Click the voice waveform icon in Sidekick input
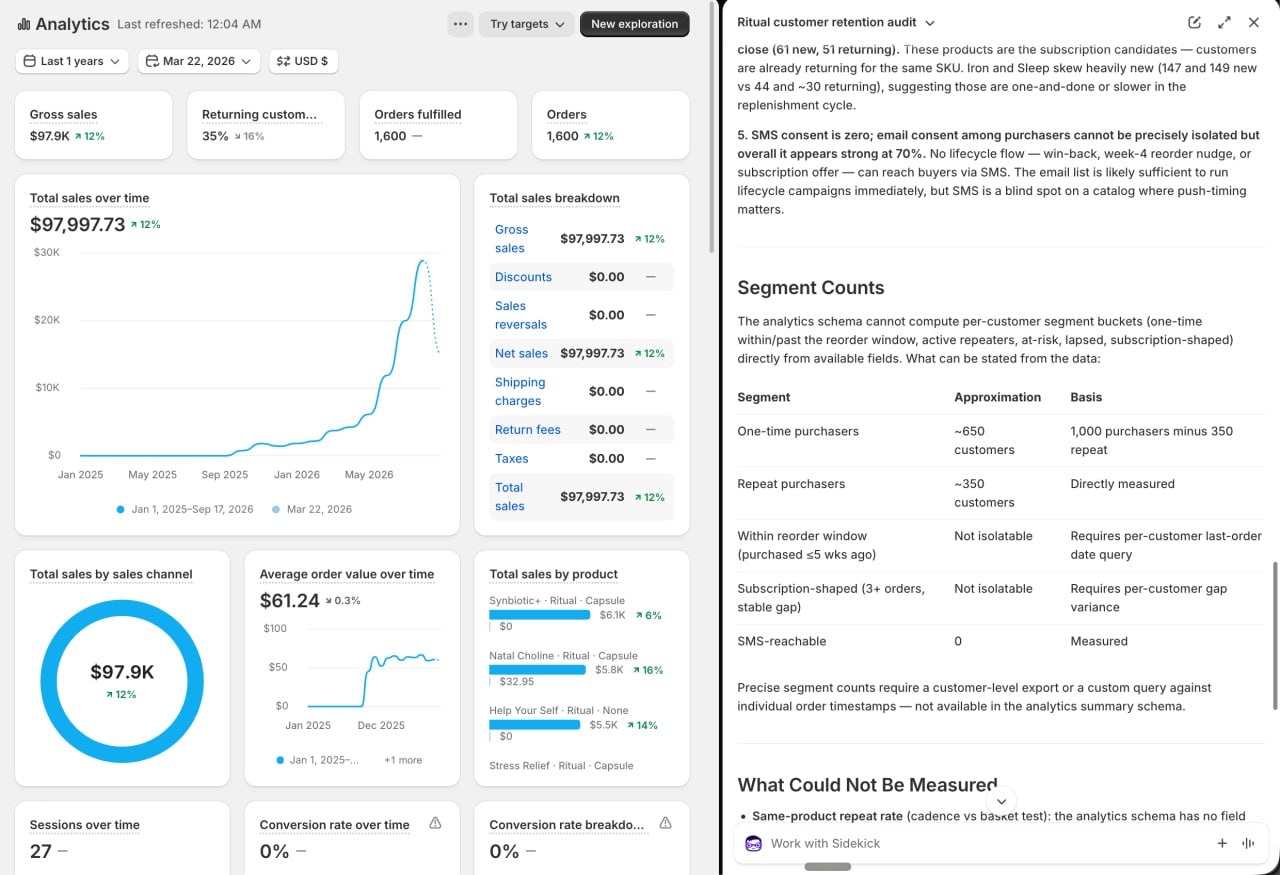This screenshot has width=1280, height=875. [1248, 843]
